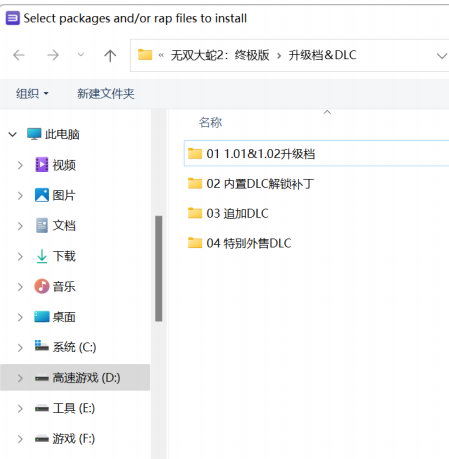Click folder icon of 03 追加DLC

(x=195, y=213)
